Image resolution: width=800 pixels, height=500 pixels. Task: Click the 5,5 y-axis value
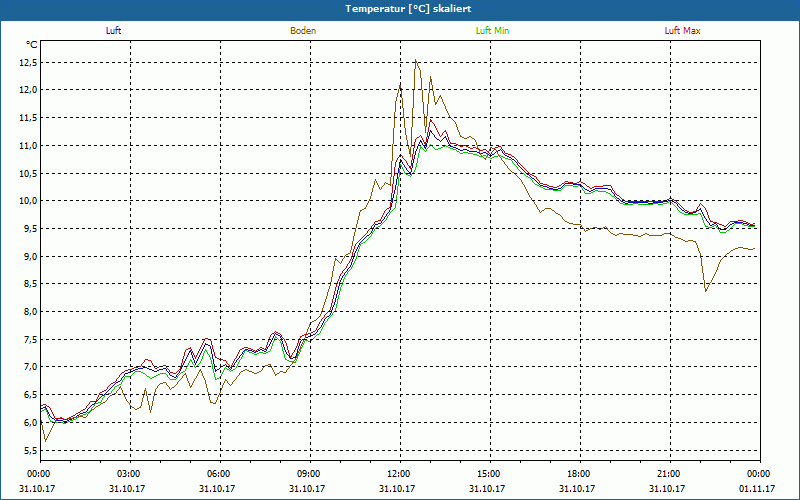[x=30, y=451]
